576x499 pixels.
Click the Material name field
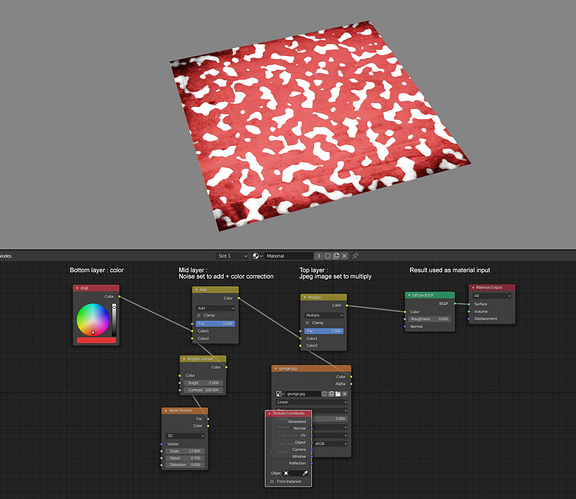pyautogui.click(x=289, y=256)
